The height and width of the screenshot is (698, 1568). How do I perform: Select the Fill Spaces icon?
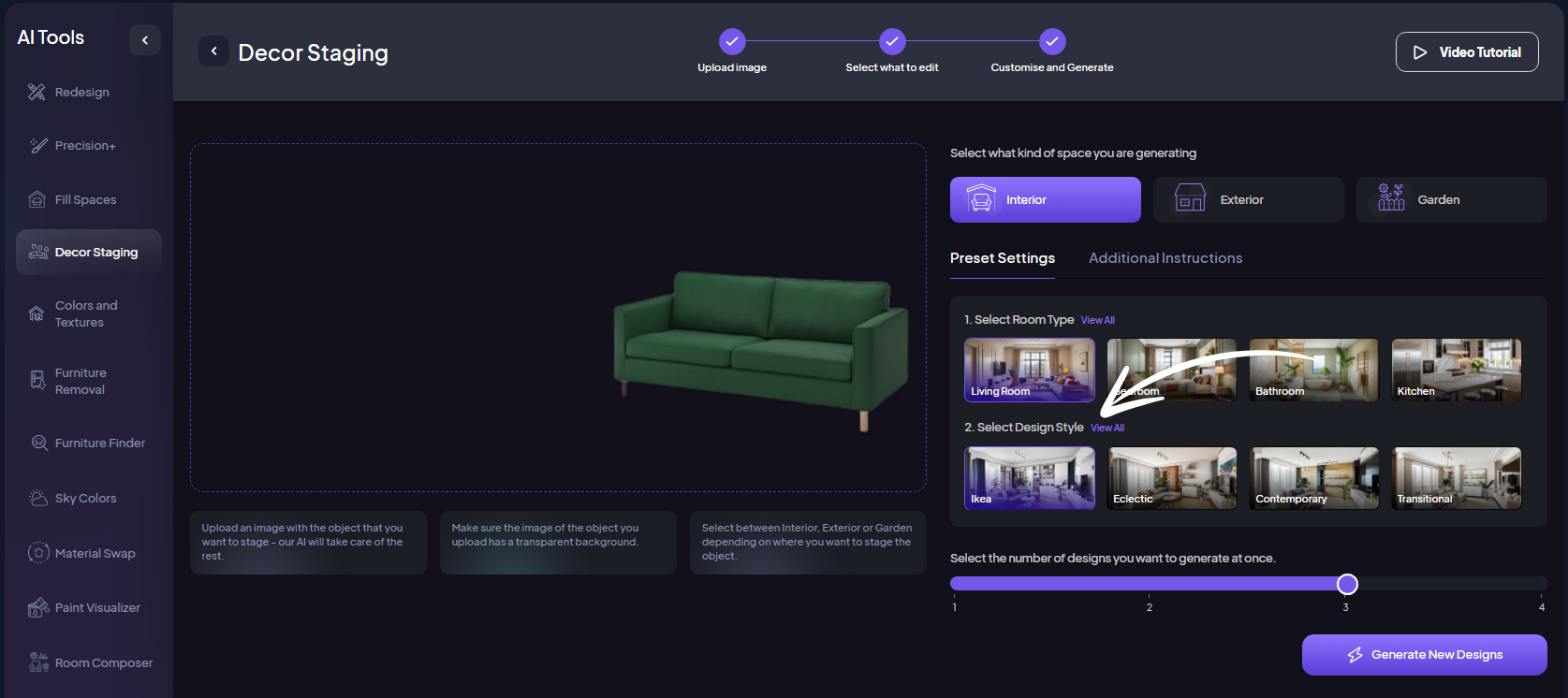pyautogui.click(x=37, y=199)
